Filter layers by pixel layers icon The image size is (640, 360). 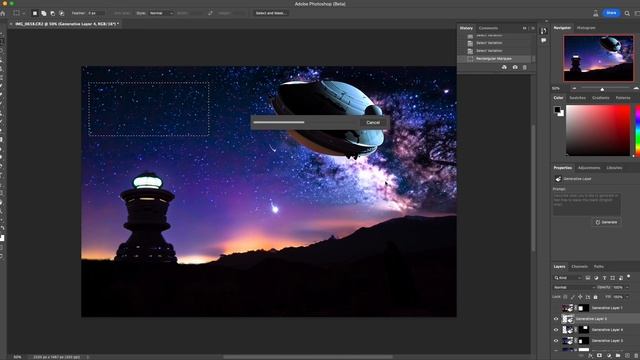tap(588, 278)
